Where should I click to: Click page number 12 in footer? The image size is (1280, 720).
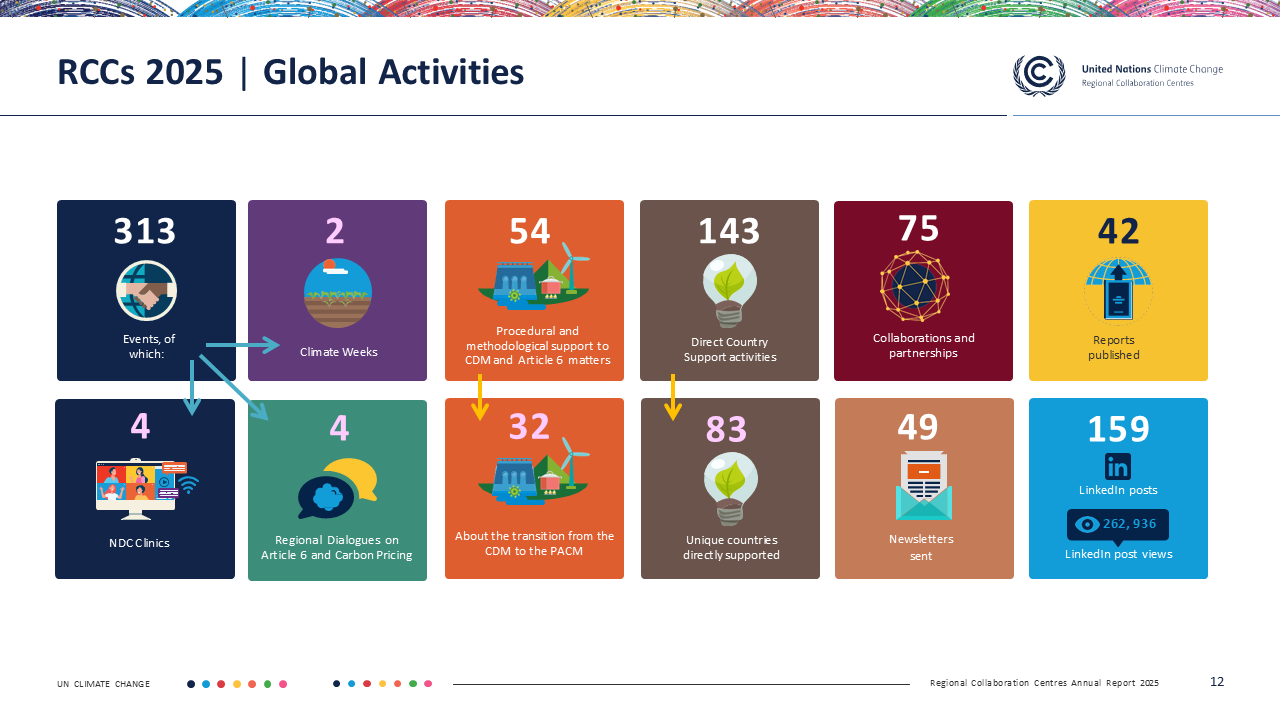pos(1217,682)
